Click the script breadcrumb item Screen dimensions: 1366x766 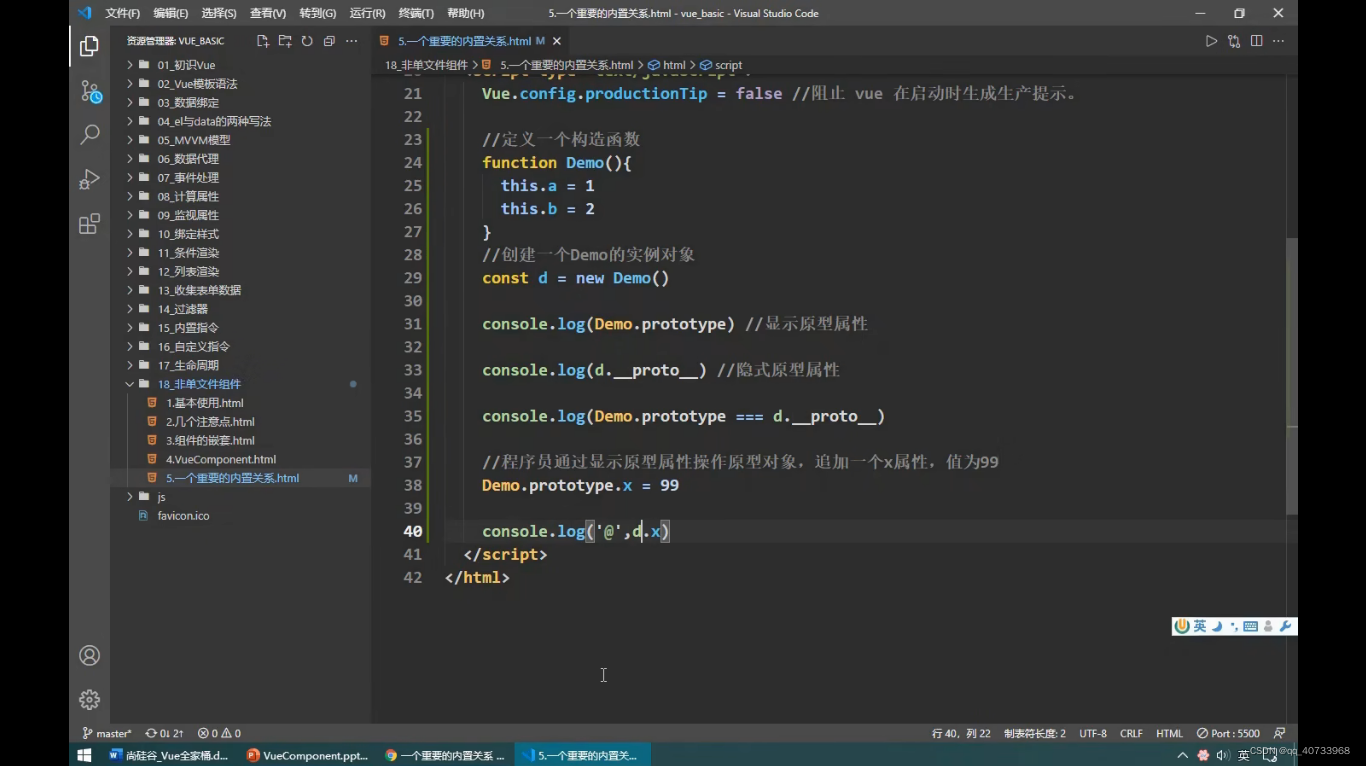721,65
